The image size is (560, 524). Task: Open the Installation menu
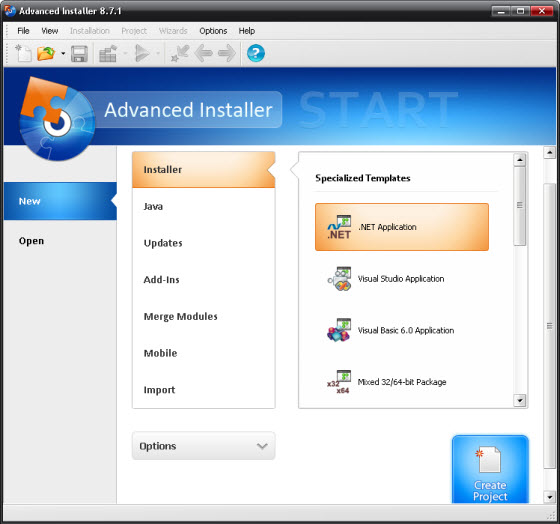tap(90, 31)
